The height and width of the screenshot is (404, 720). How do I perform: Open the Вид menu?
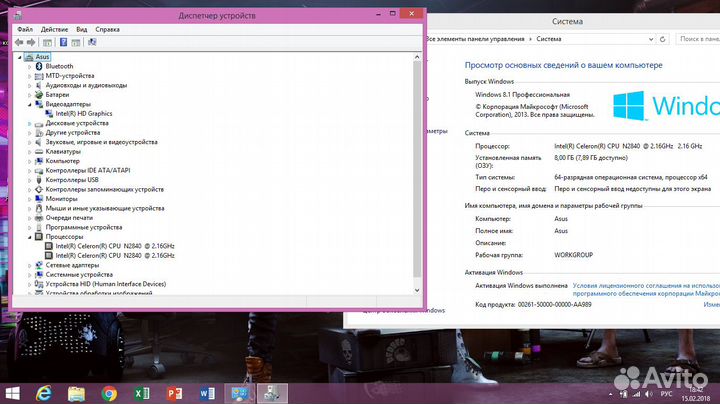pyautogui.click(x=82, y=29)
